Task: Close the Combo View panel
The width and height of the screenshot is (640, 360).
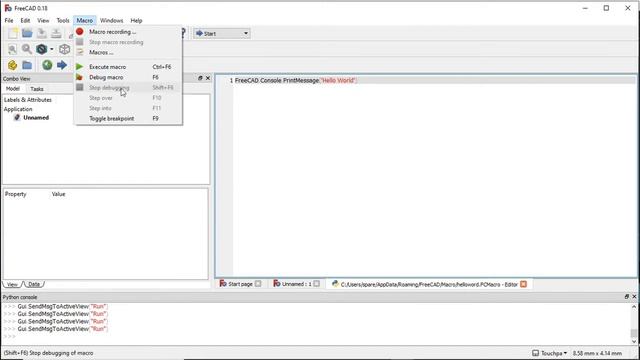Action: (208, 78)
